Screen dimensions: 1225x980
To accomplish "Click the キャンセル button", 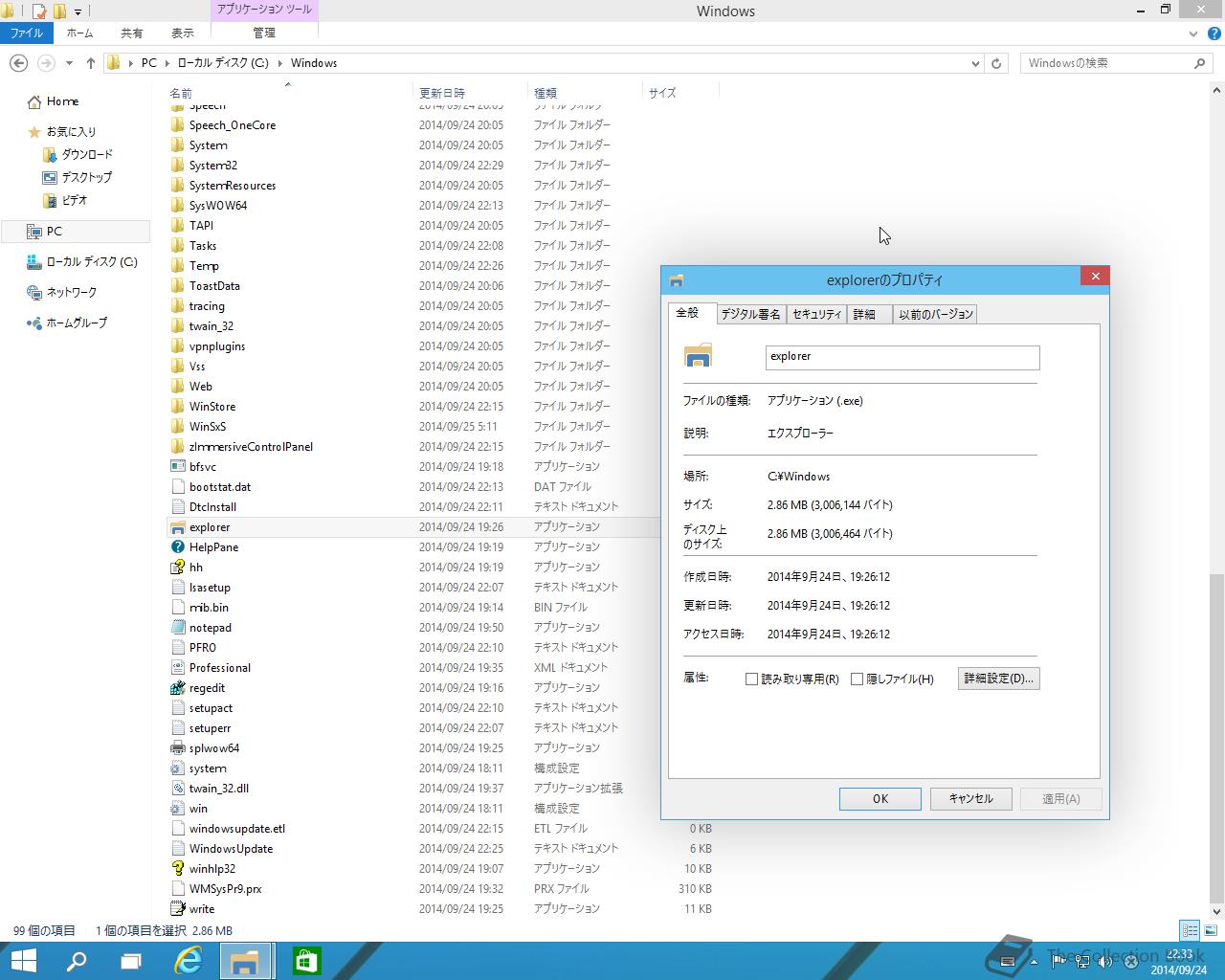I will coord(970,799).
